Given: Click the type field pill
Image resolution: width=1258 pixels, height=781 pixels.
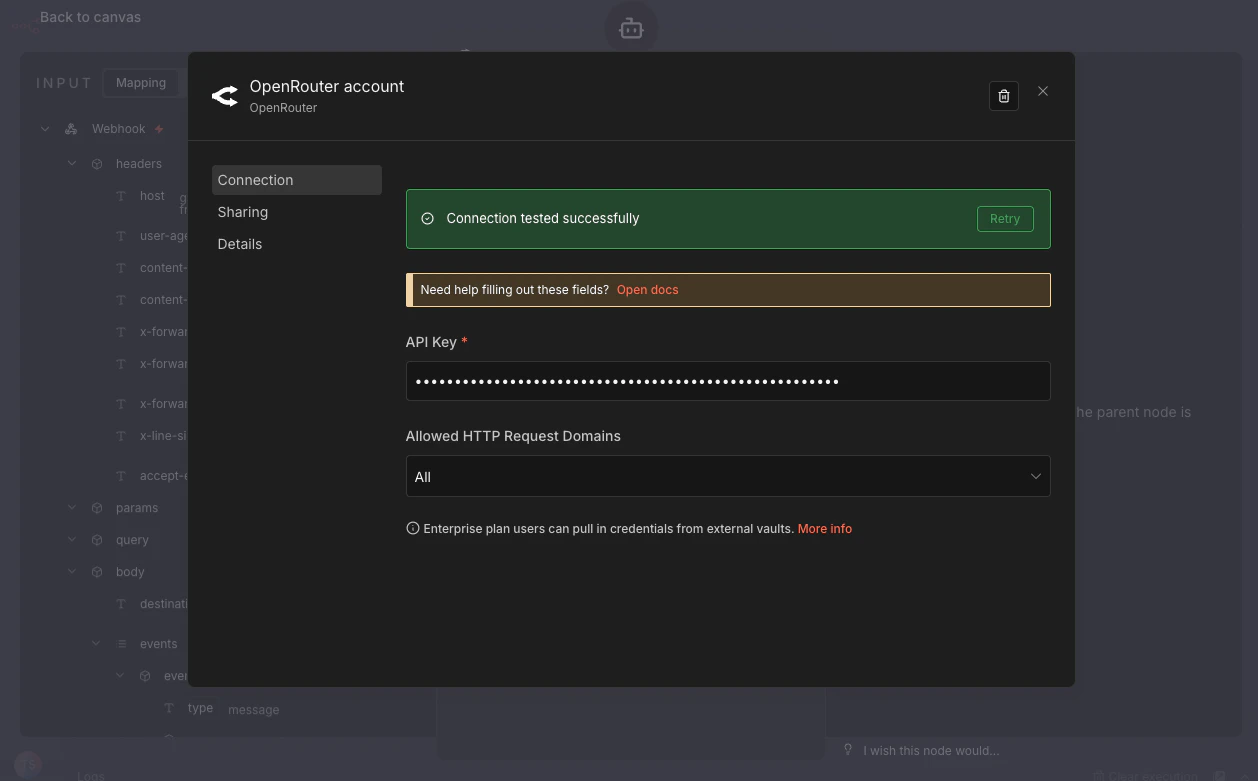Looking at the screenshot, I should (x=200, y=708).
